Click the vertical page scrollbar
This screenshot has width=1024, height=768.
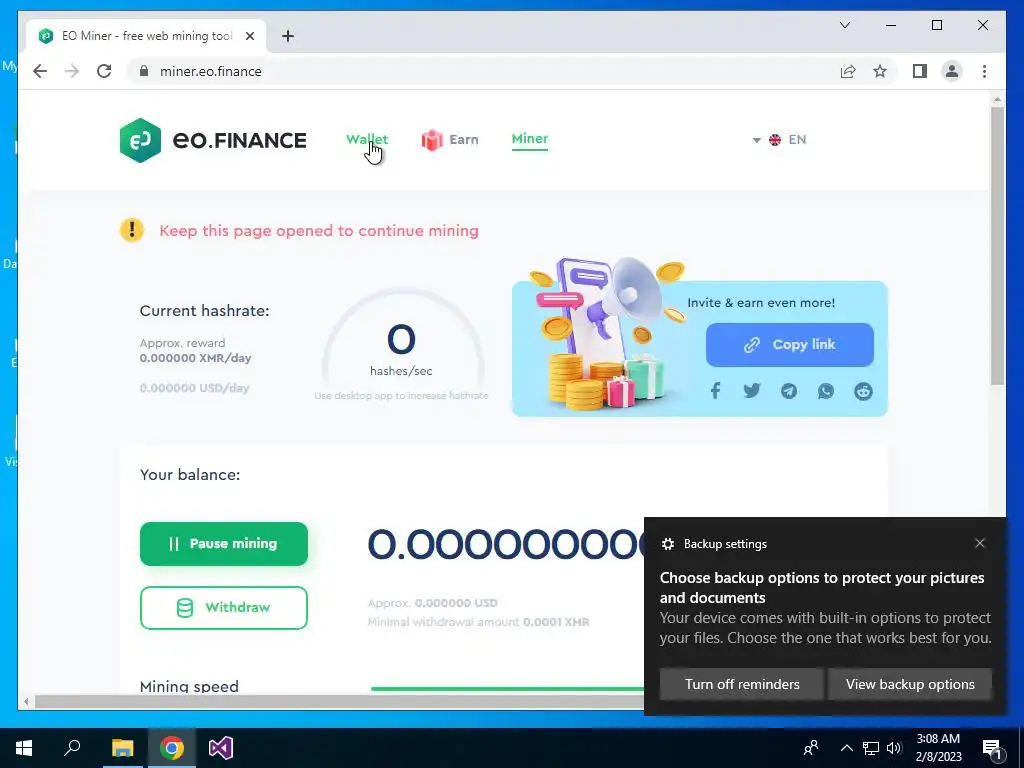997,245
